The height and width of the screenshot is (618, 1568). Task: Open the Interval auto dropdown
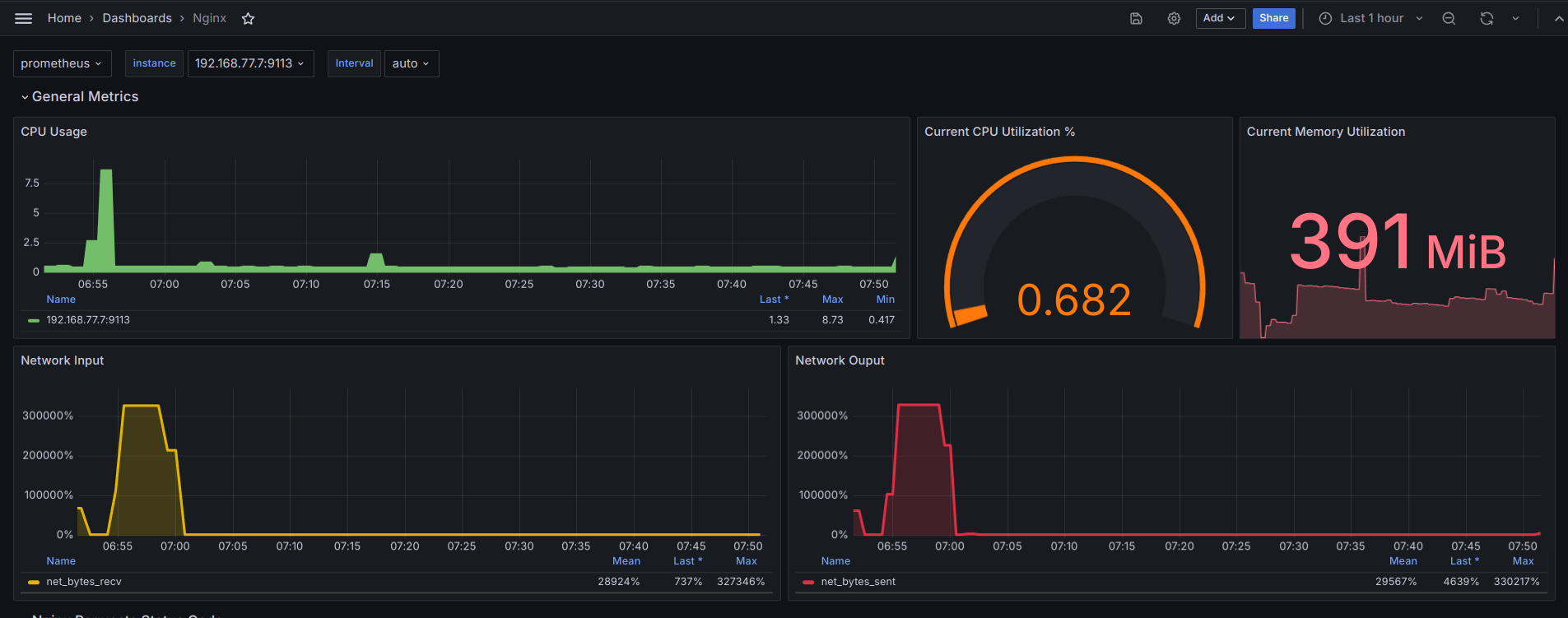click(411, 63)
